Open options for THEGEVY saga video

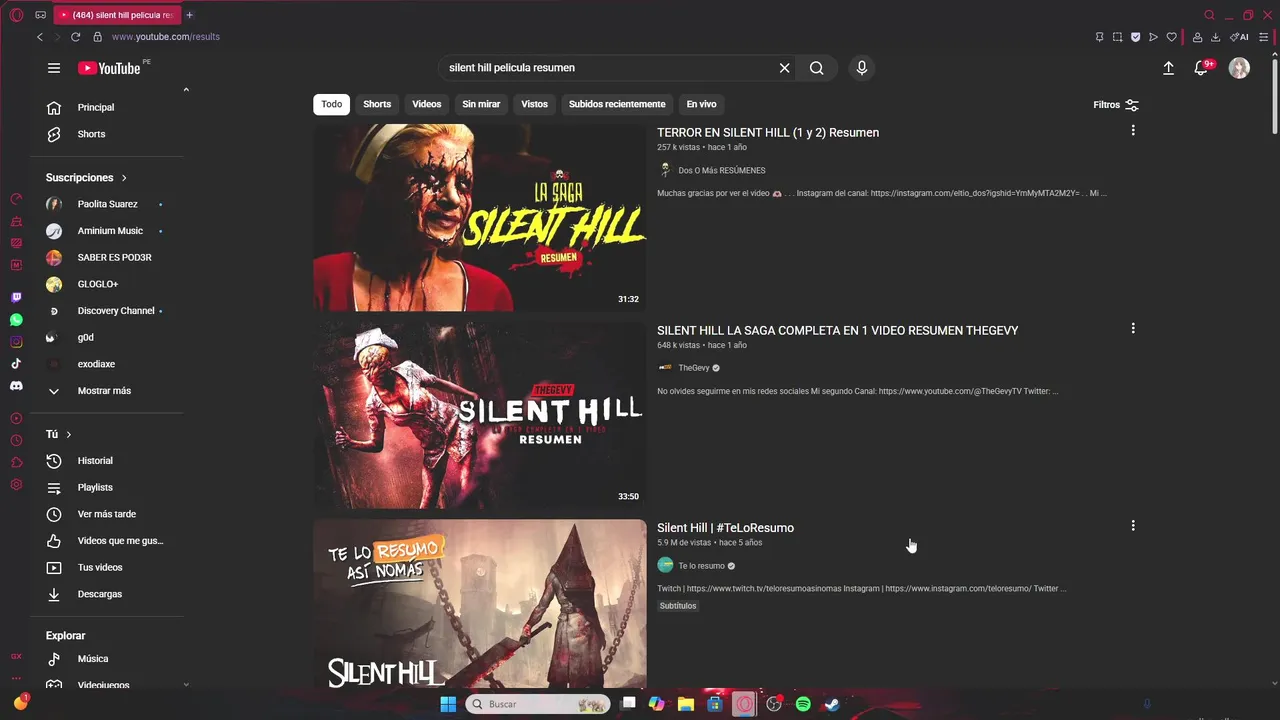(x=1133, y=328)
